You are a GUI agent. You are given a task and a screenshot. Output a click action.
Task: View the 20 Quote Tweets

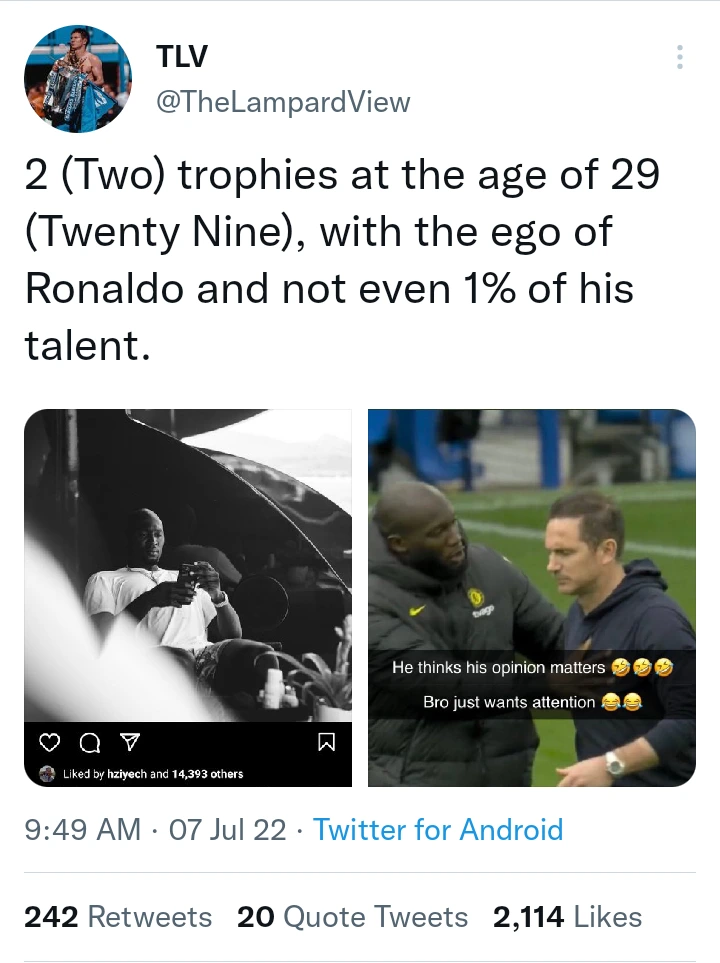(352, 917)
